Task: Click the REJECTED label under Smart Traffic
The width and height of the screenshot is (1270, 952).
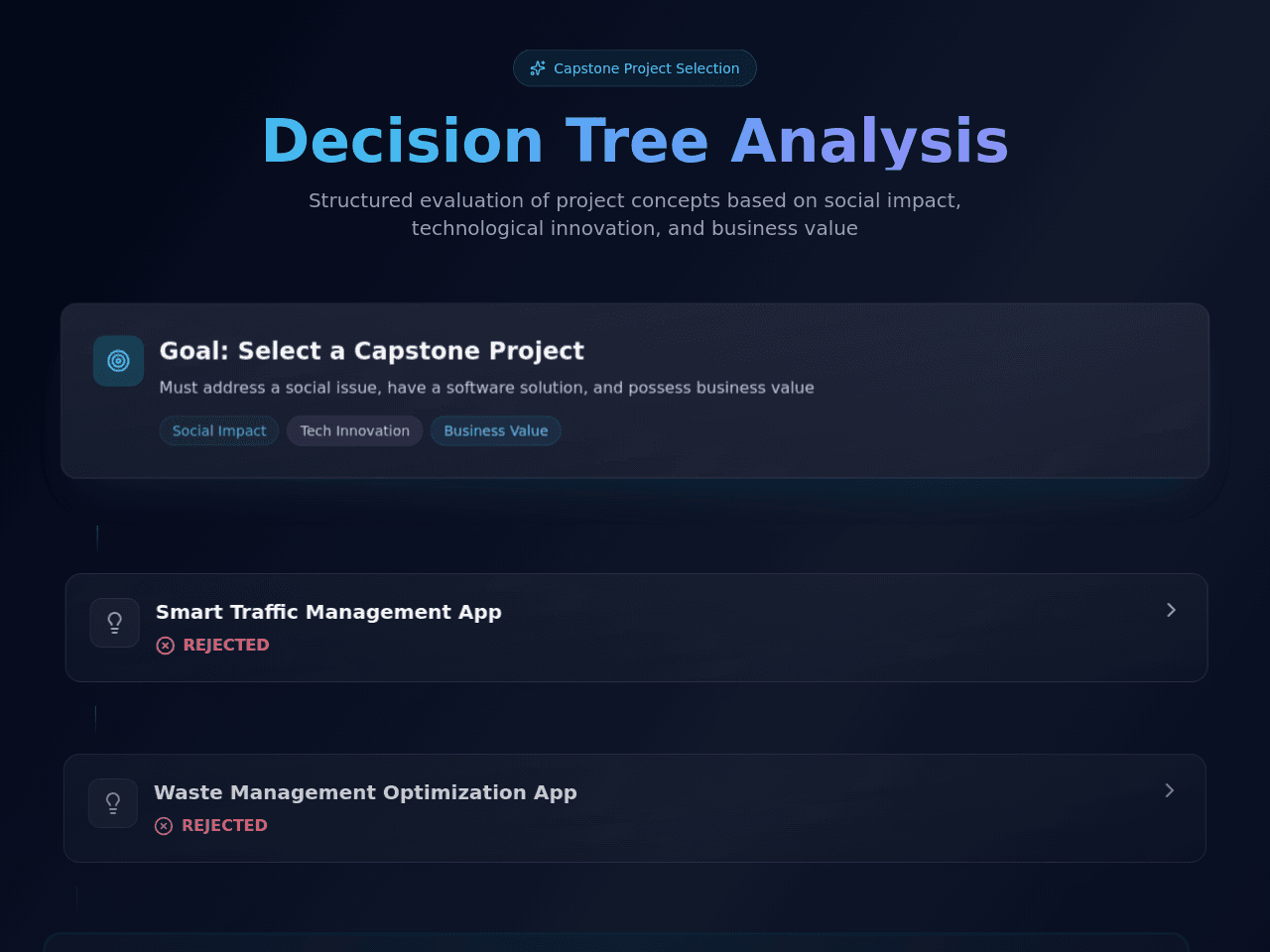Action: tap(226, 645)
